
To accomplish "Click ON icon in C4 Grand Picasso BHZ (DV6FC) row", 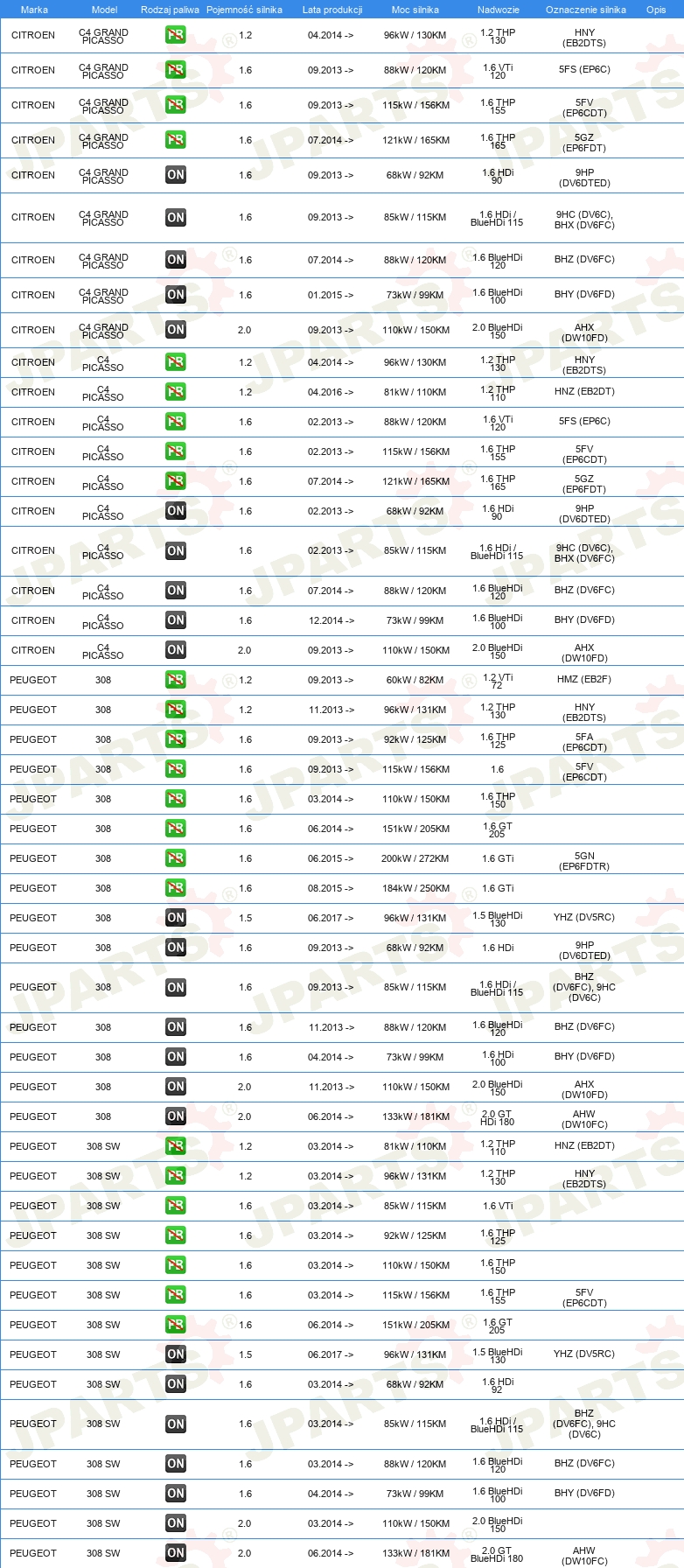I will (176, 260).
